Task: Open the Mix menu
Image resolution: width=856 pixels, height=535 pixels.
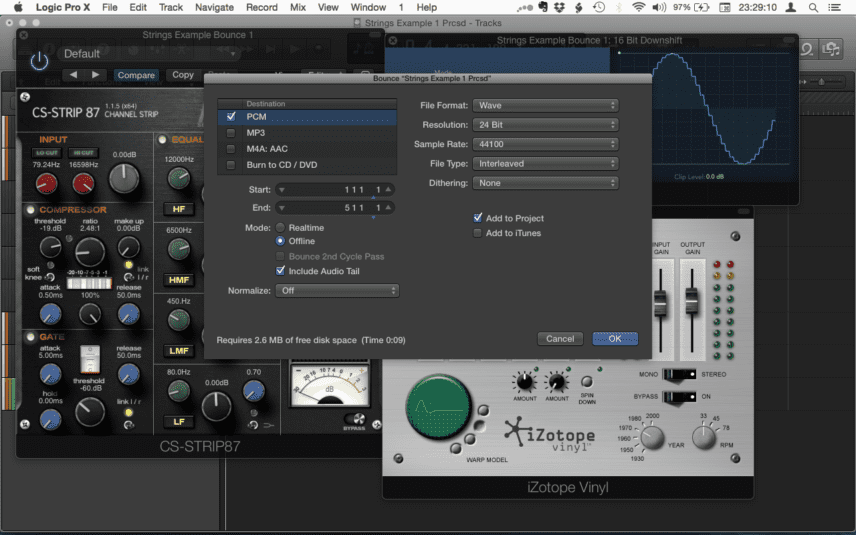Action: [298, 7]
